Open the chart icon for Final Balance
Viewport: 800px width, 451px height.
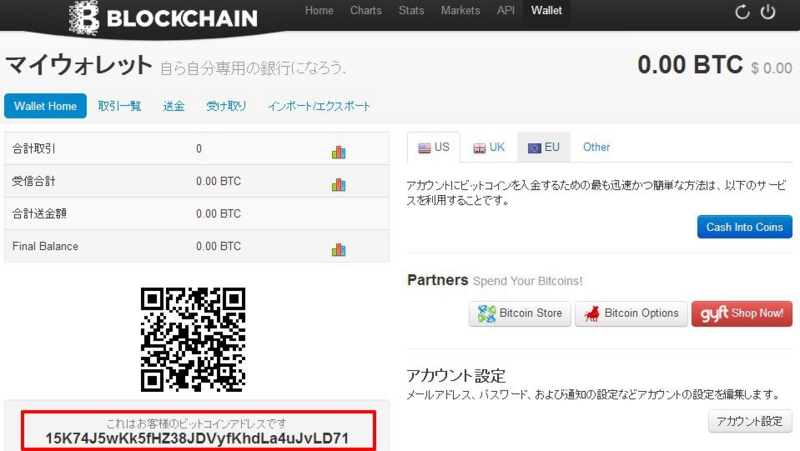tap(338, 249)
